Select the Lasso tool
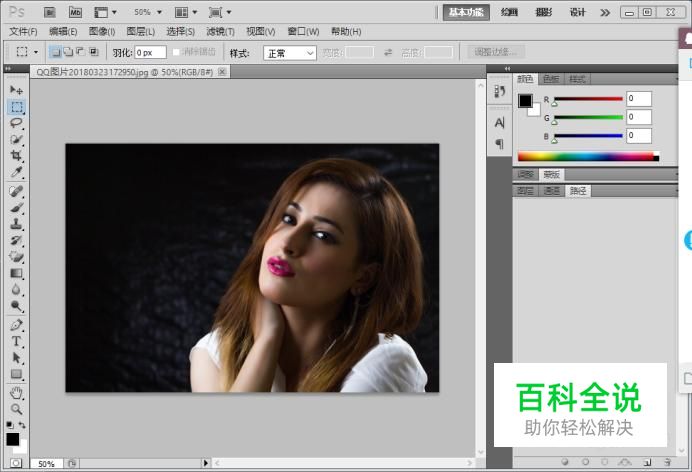Image resolution: width=692 pixels, height=472 pixels. tap(16, 123)
